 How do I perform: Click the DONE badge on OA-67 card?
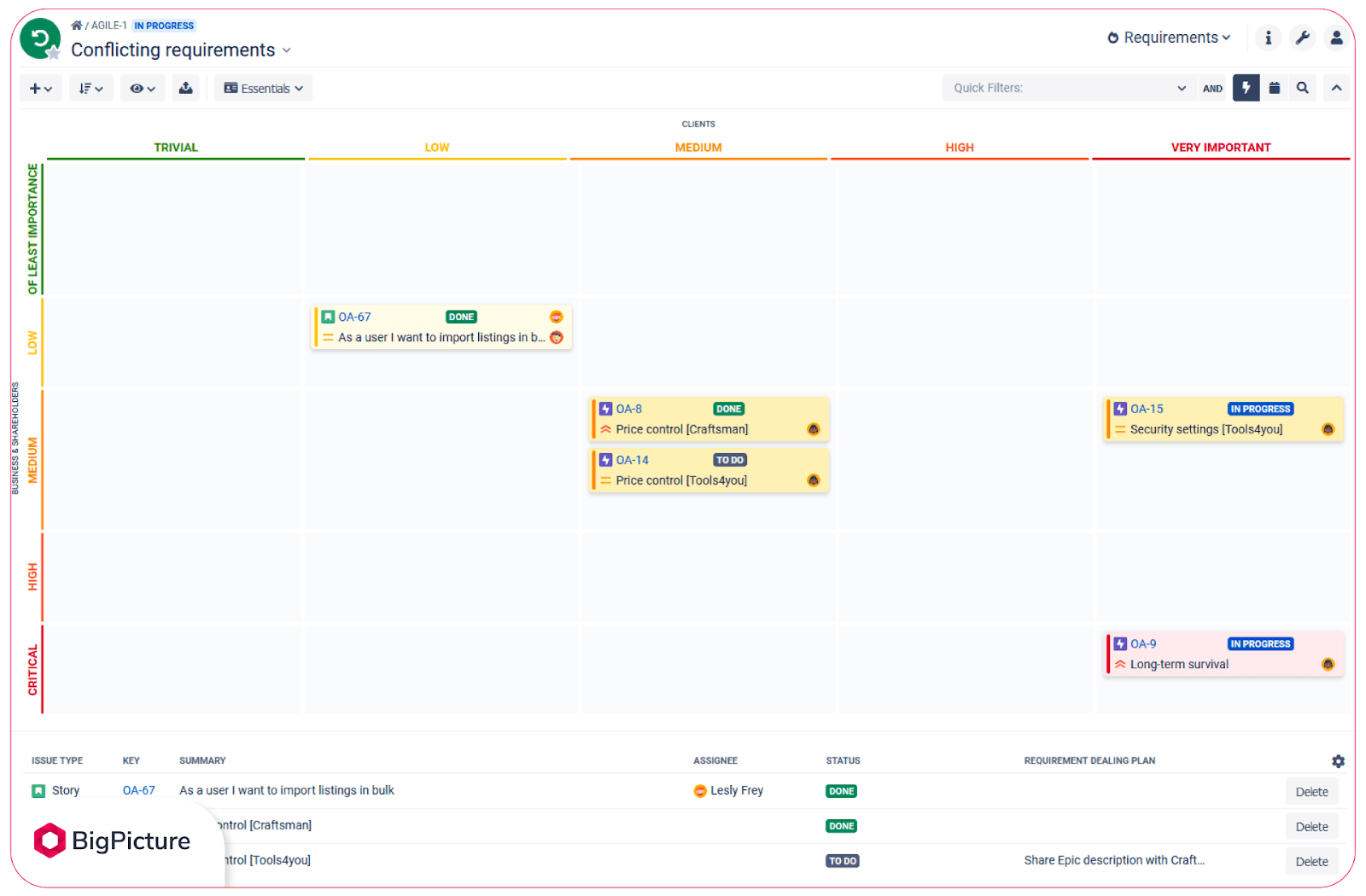pos(461,317)
